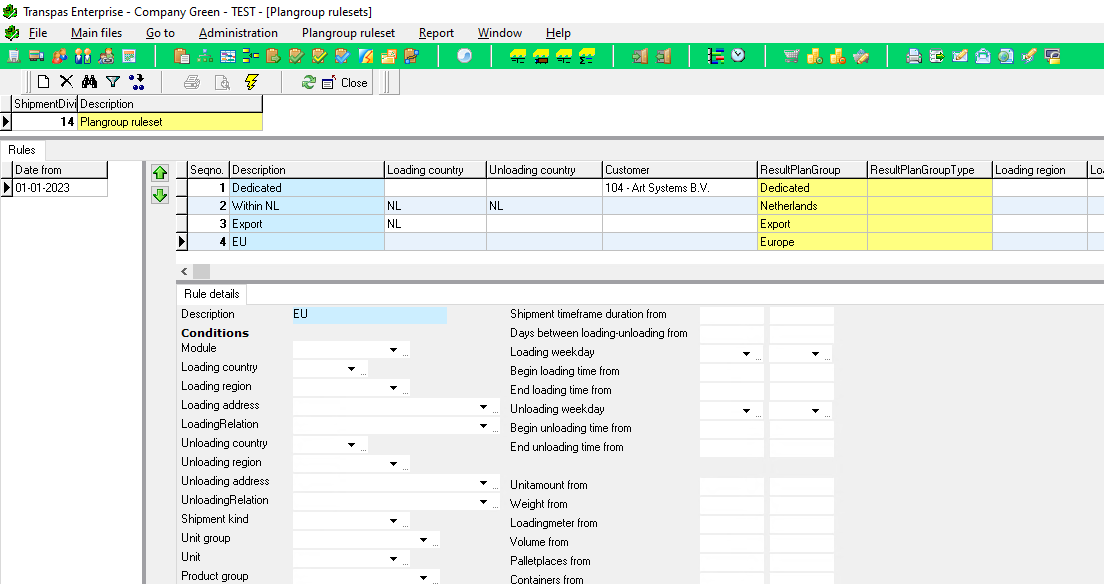Click the calendar grid icon
Screen dimensions: 1104x584
129,56
